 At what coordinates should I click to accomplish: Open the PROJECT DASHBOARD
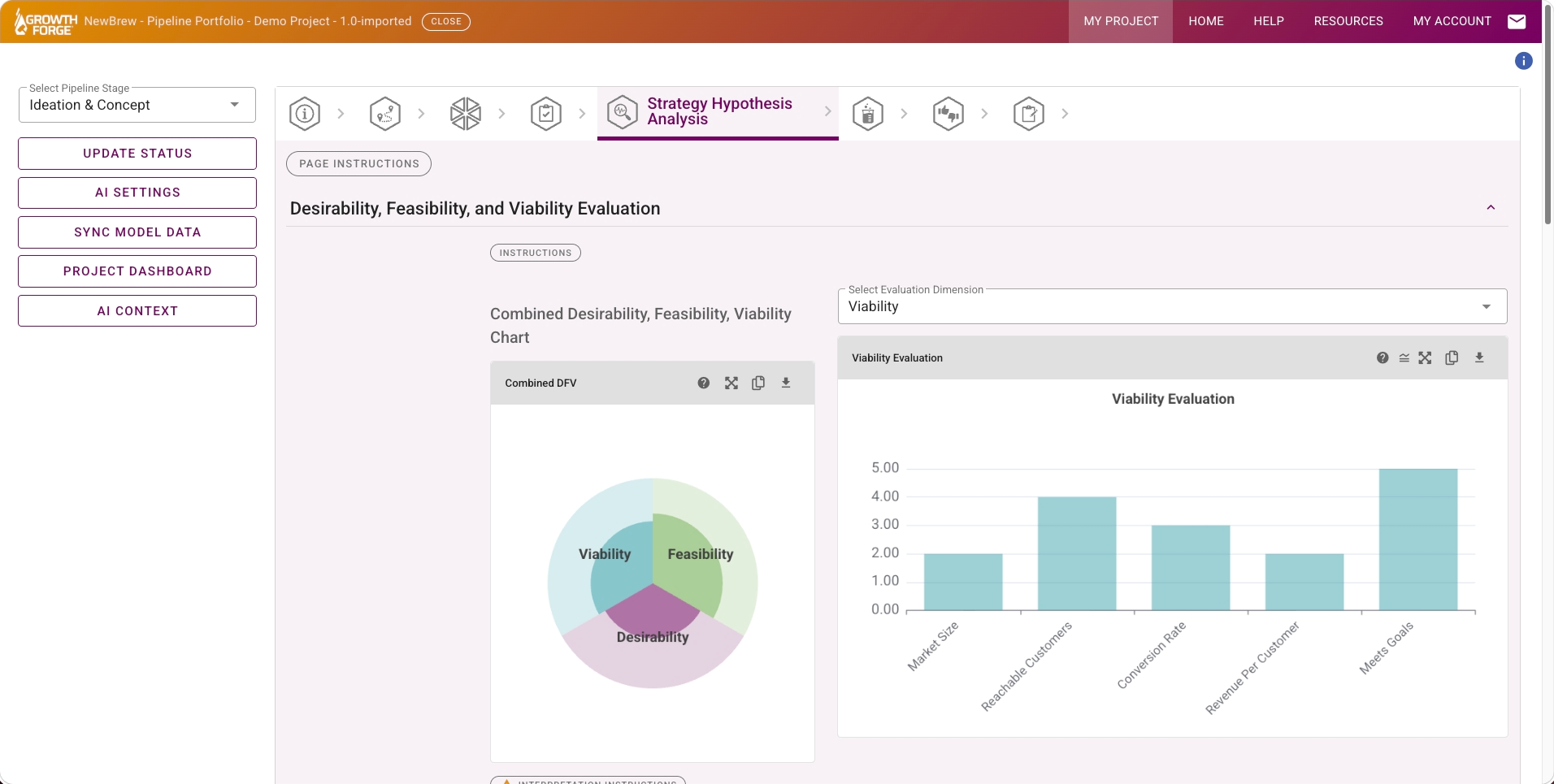pyautogui.click(x=137, y=271)
